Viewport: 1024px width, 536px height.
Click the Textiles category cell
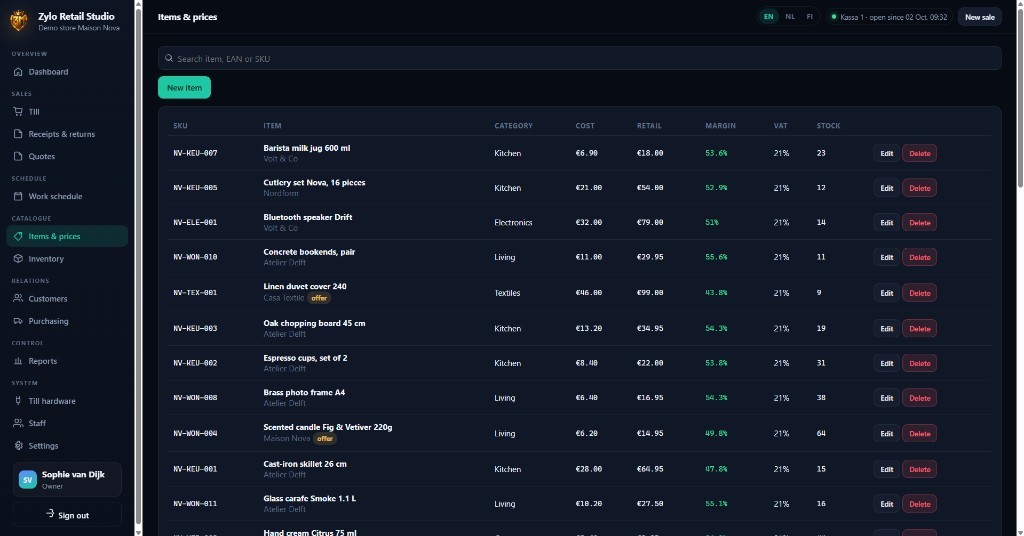pos(507,293)
